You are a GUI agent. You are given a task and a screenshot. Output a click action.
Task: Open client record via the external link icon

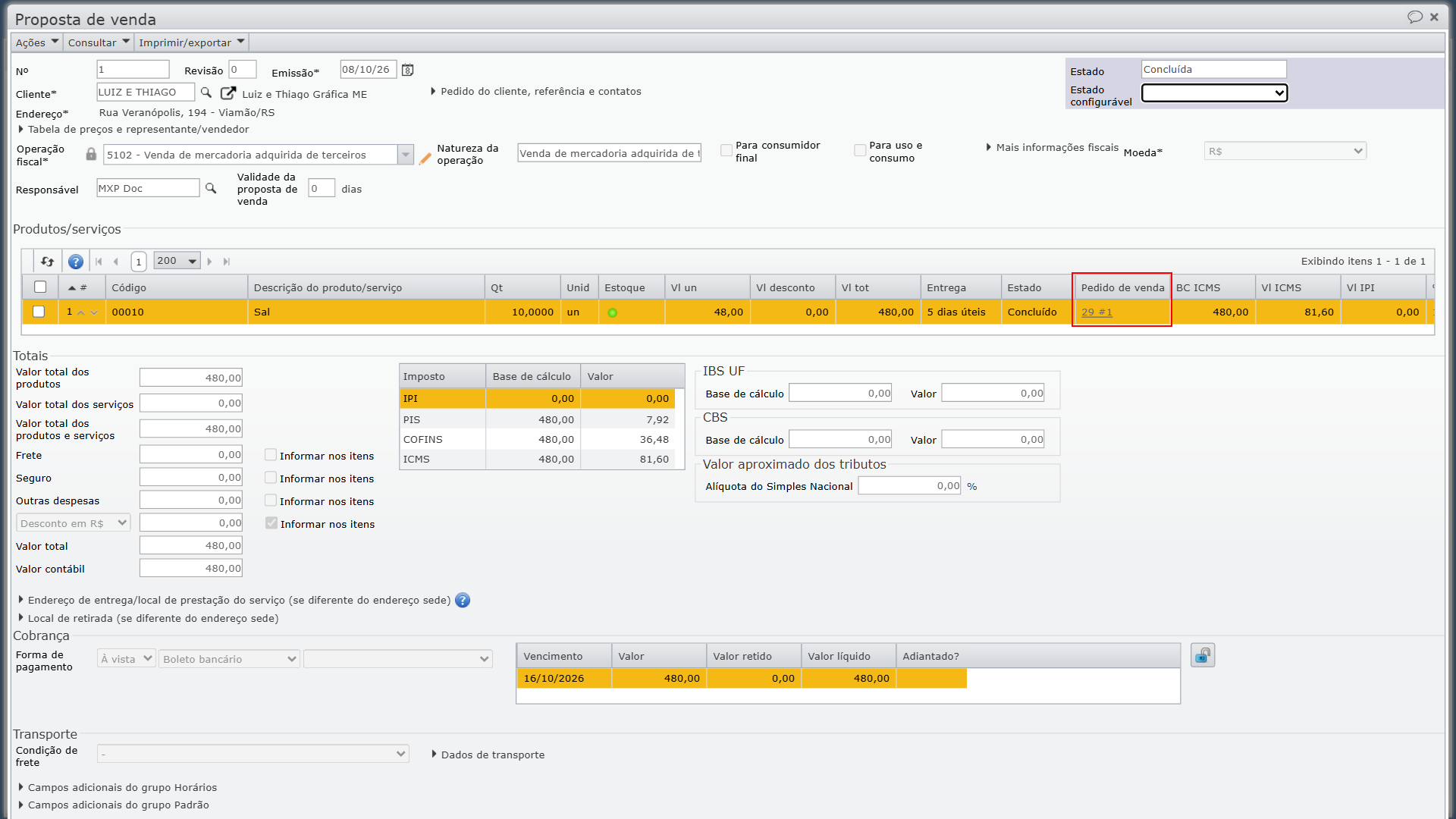(227, 93)
